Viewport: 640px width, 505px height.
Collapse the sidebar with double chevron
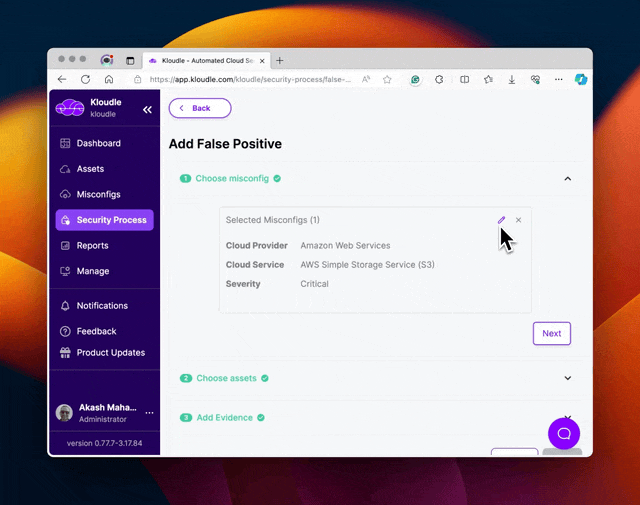147,109
